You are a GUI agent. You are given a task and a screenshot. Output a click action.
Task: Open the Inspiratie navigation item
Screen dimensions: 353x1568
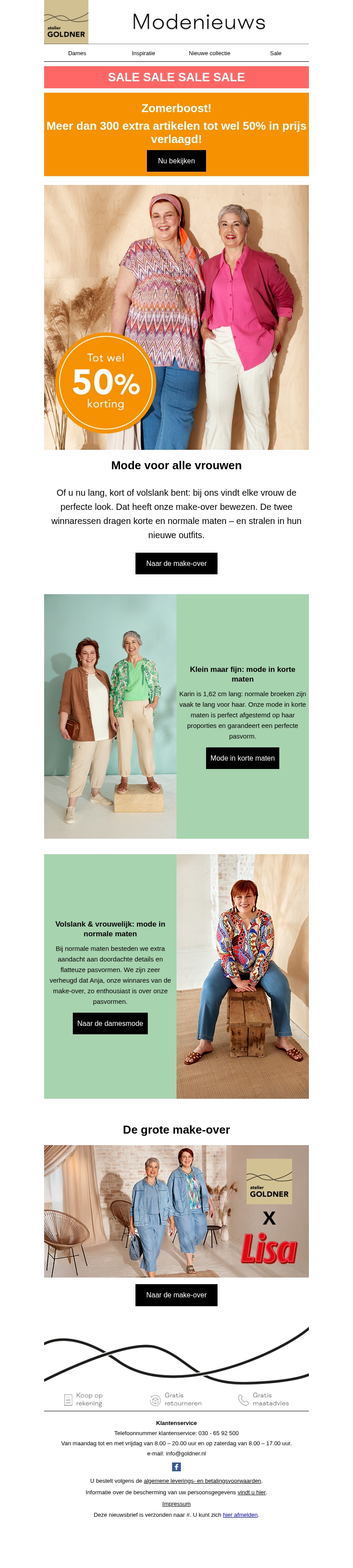coord(144,53)
